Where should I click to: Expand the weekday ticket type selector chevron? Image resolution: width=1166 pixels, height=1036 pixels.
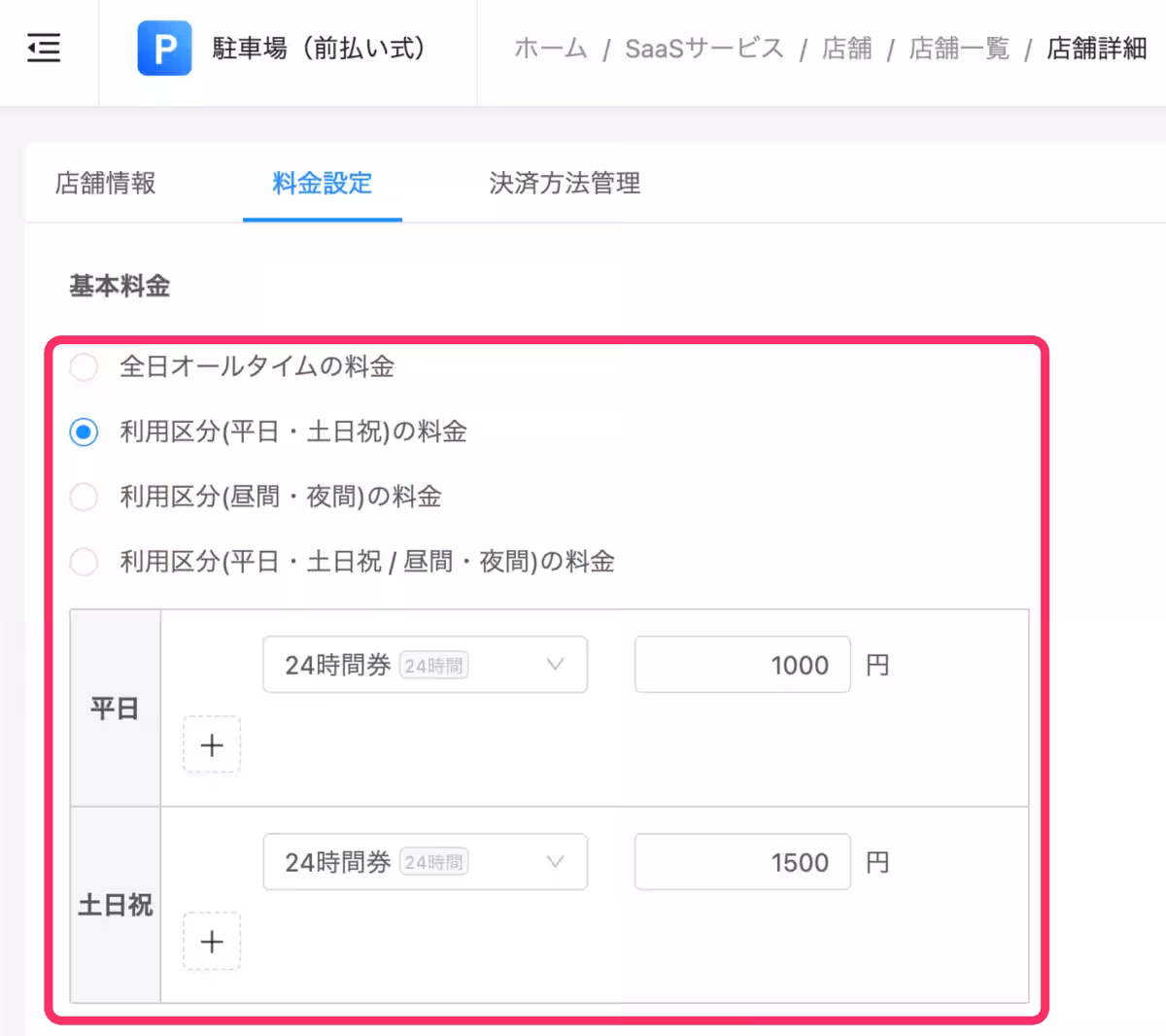(x=555, y=665)
